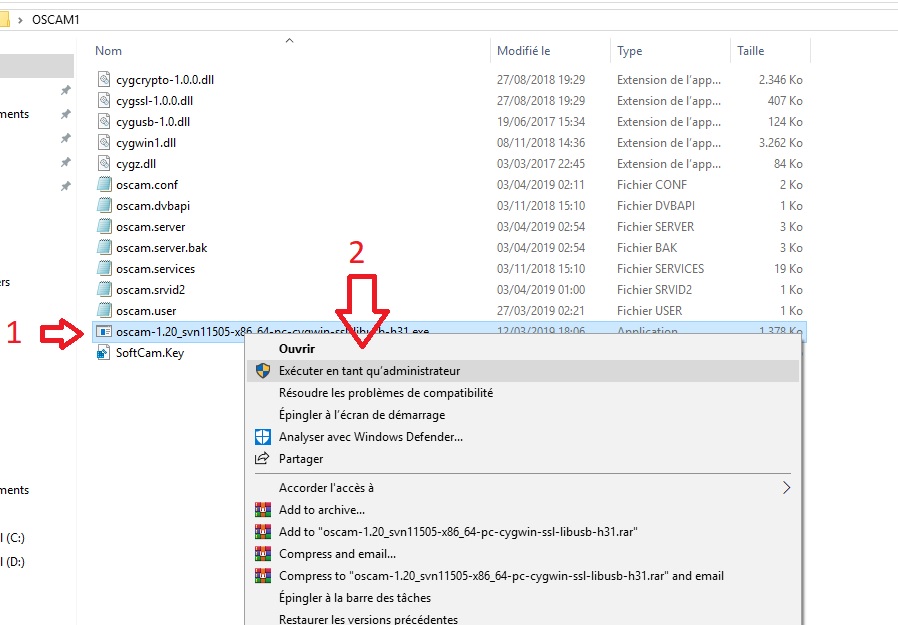Select the oscam.conf file name

pyautogui.click(x=147, y=184)
